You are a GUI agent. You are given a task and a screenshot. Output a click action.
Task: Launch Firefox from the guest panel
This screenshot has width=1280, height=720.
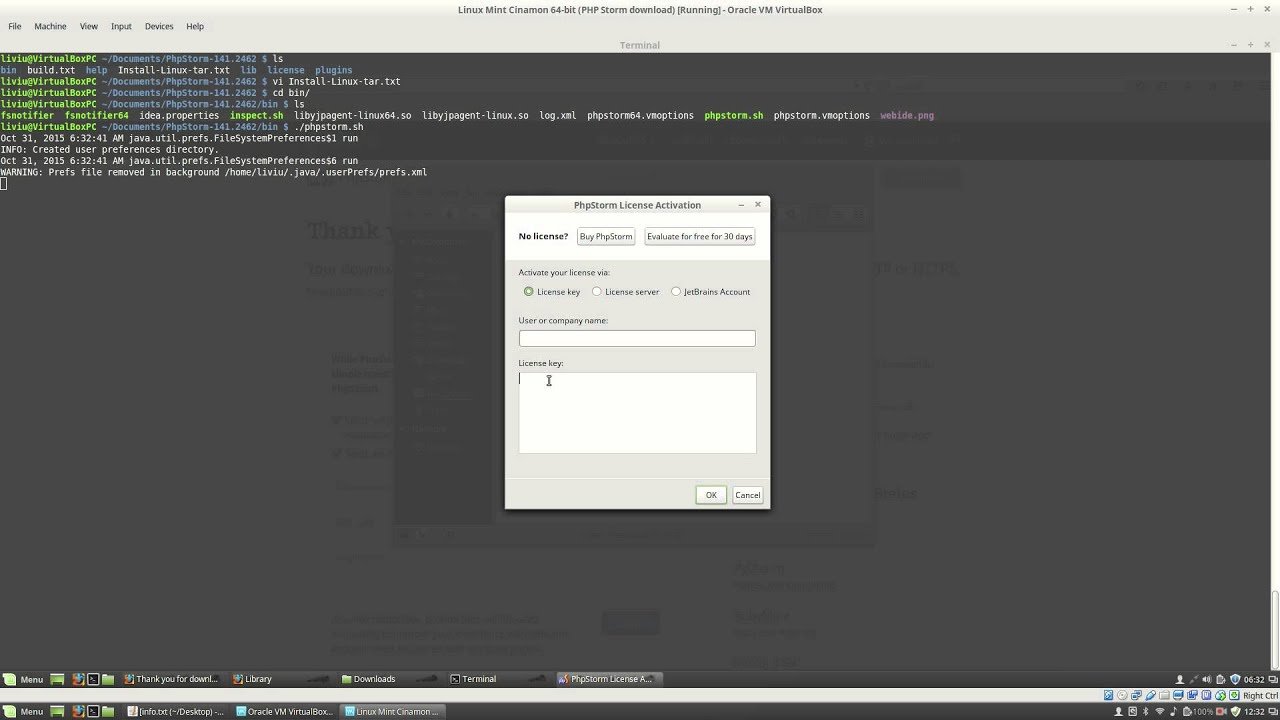click(x=78, y=679)
